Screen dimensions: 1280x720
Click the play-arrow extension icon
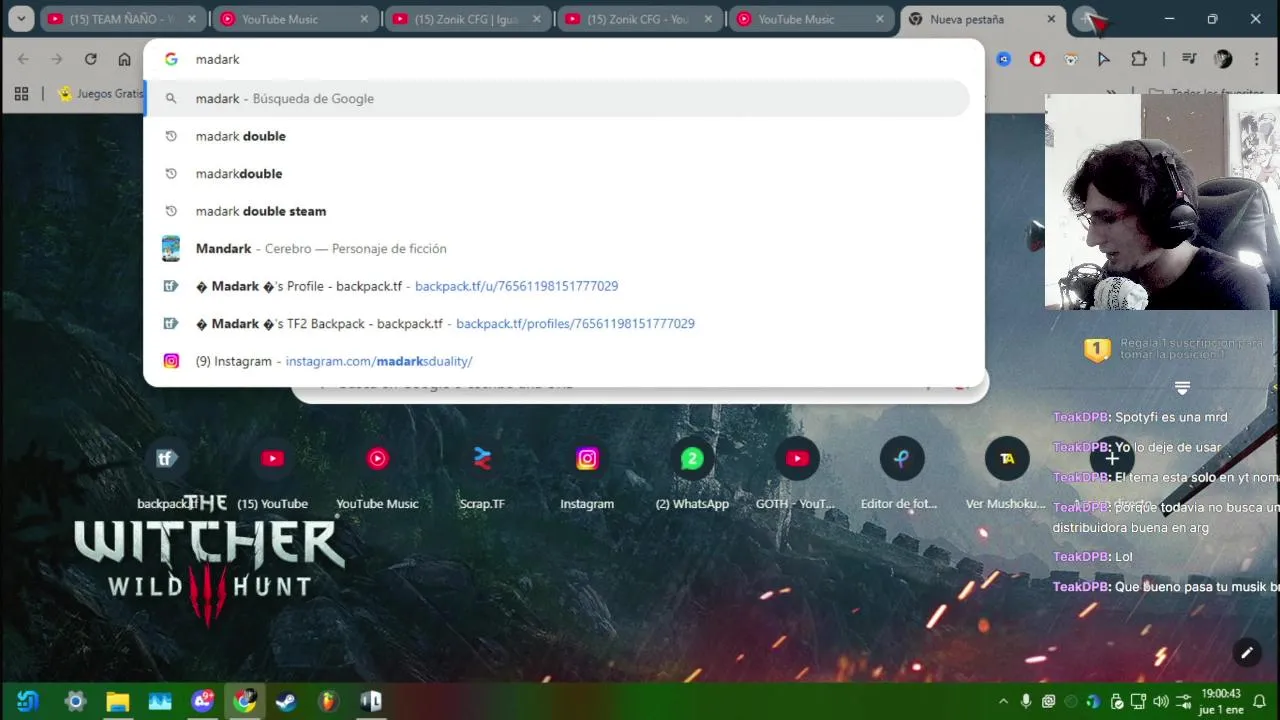tap(1104, 59)
